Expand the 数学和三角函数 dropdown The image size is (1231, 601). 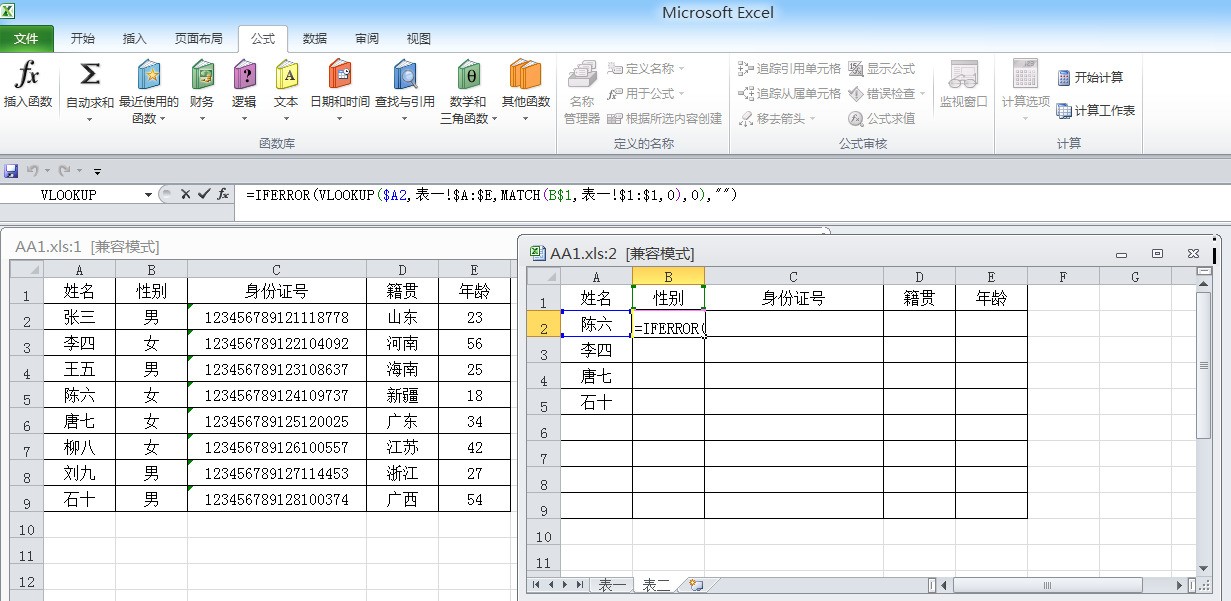click(493, 119)
